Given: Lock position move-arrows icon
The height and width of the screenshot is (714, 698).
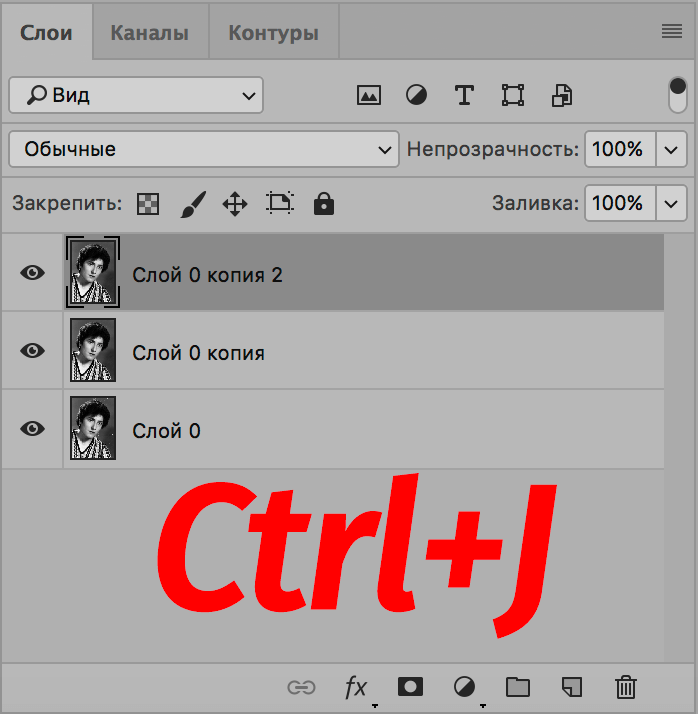Looking at the screenshot, I should pos(235,204).
